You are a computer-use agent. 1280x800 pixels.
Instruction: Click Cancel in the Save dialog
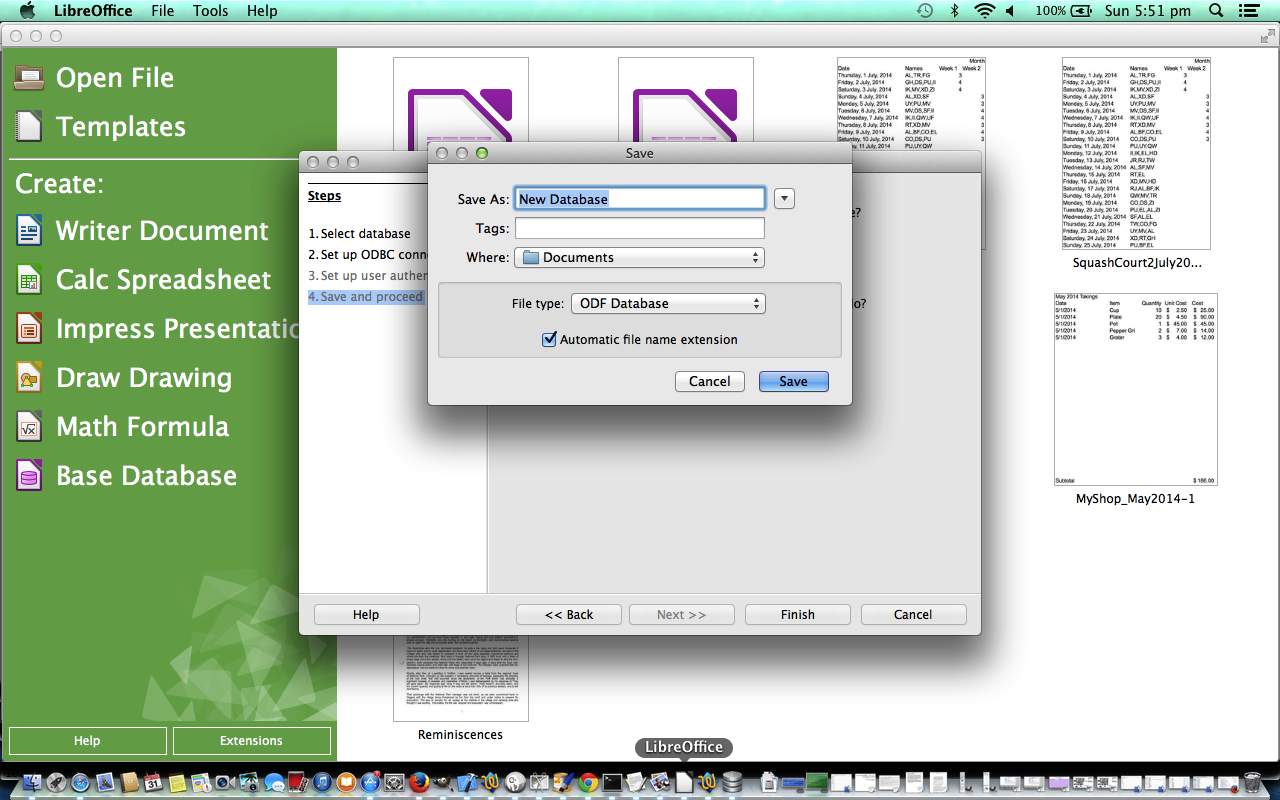tap(710, 382)
